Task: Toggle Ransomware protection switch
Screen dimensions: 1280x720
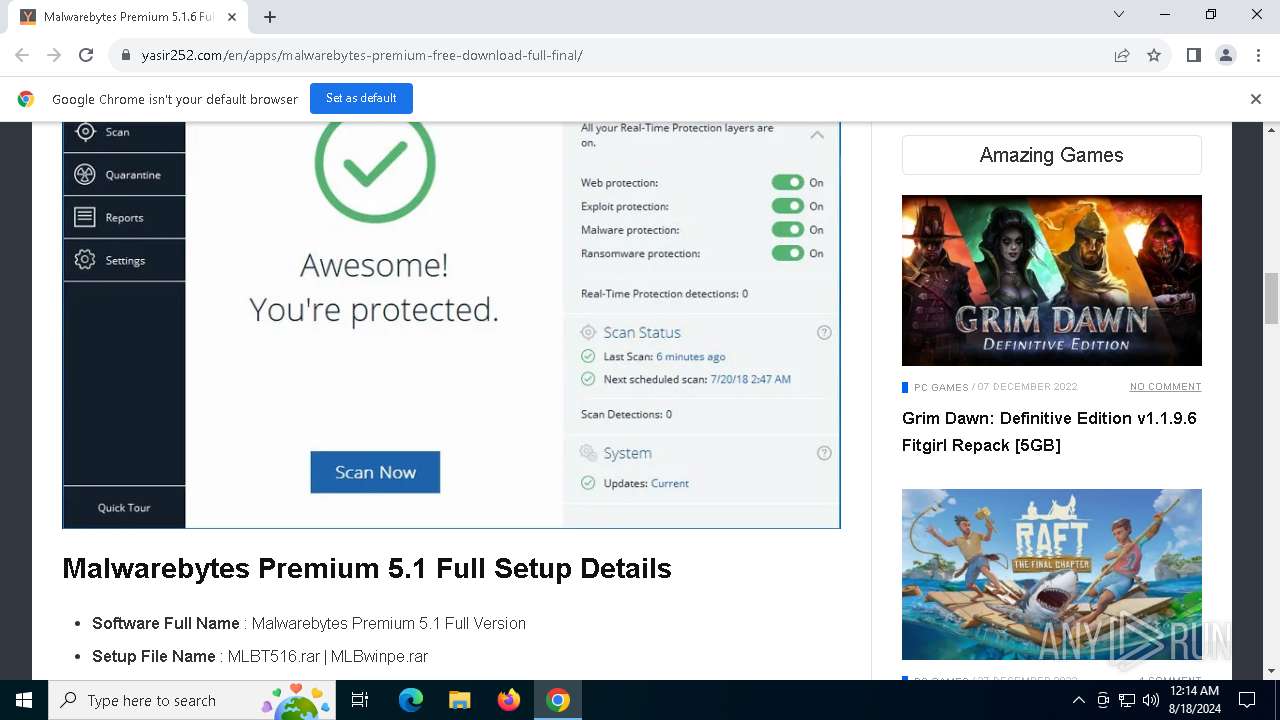Action: [788, 254]
